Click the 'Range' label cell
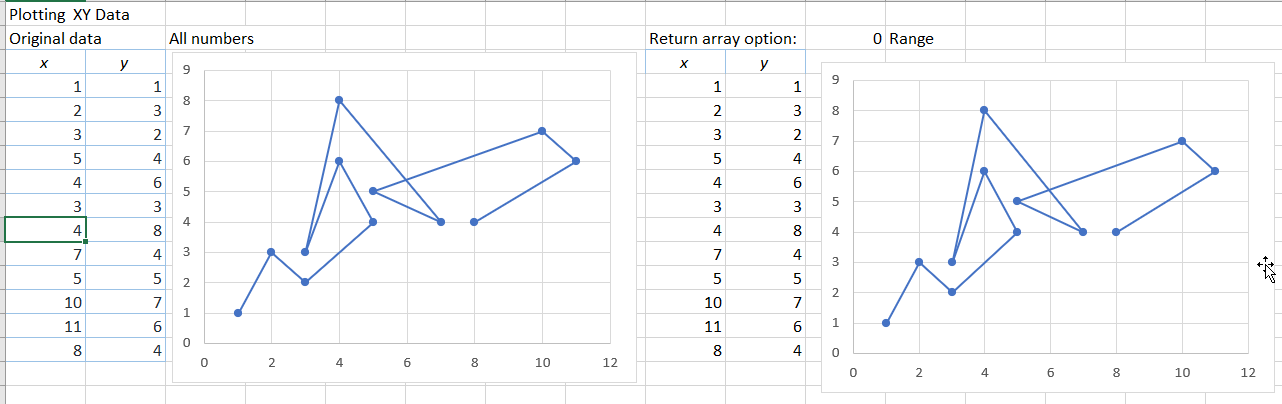The height and width of the screenshot is (404, 1282). pyautogui.click(x=911, y=39)
